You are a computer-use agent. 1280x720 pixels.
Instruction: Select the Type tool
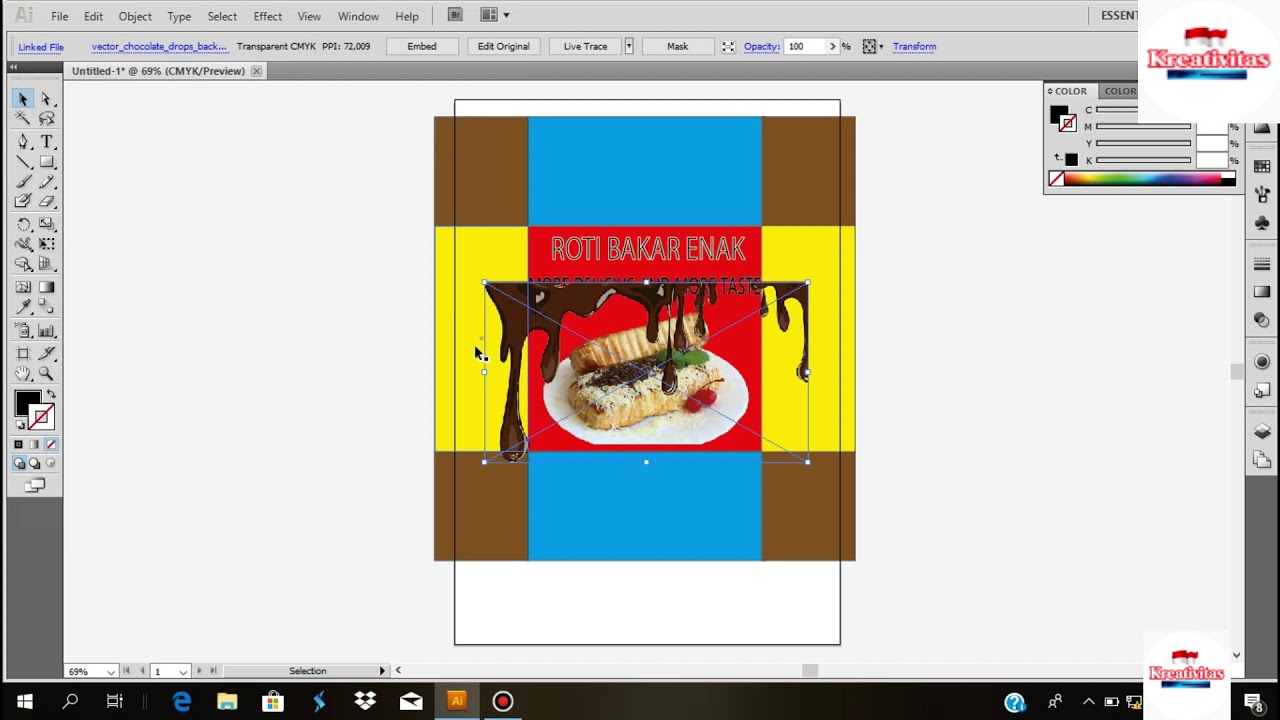(46, 141)
